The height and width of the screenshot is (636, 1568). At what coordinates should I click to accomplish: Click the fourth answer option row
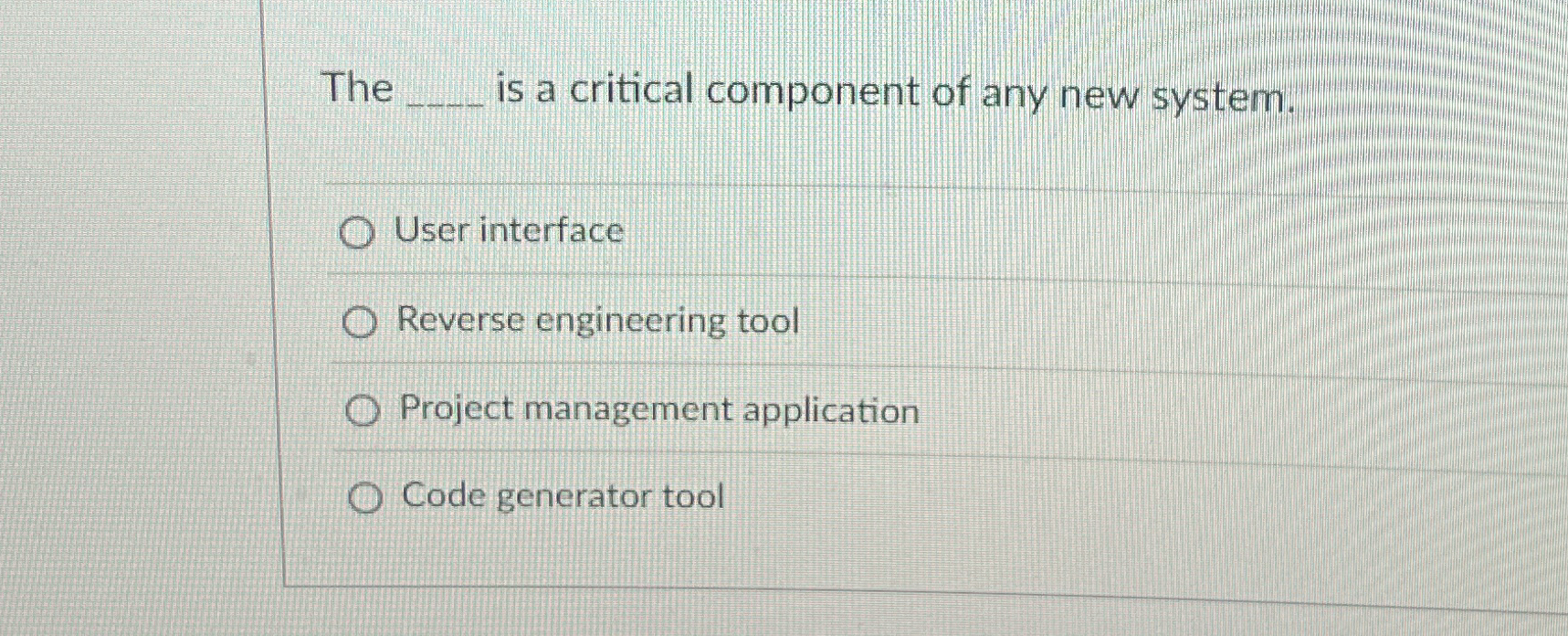(x=639, y=498)
